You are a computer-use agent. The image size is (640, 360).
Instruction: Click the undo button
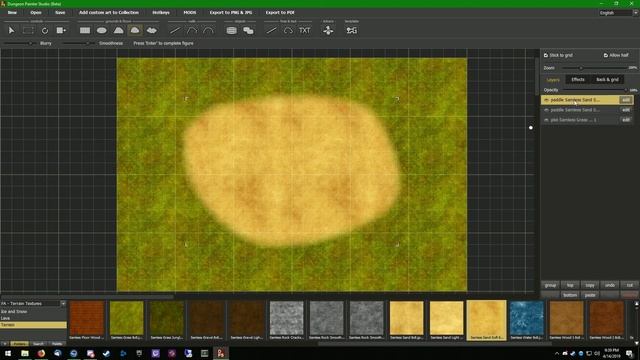tap(610, 285)
